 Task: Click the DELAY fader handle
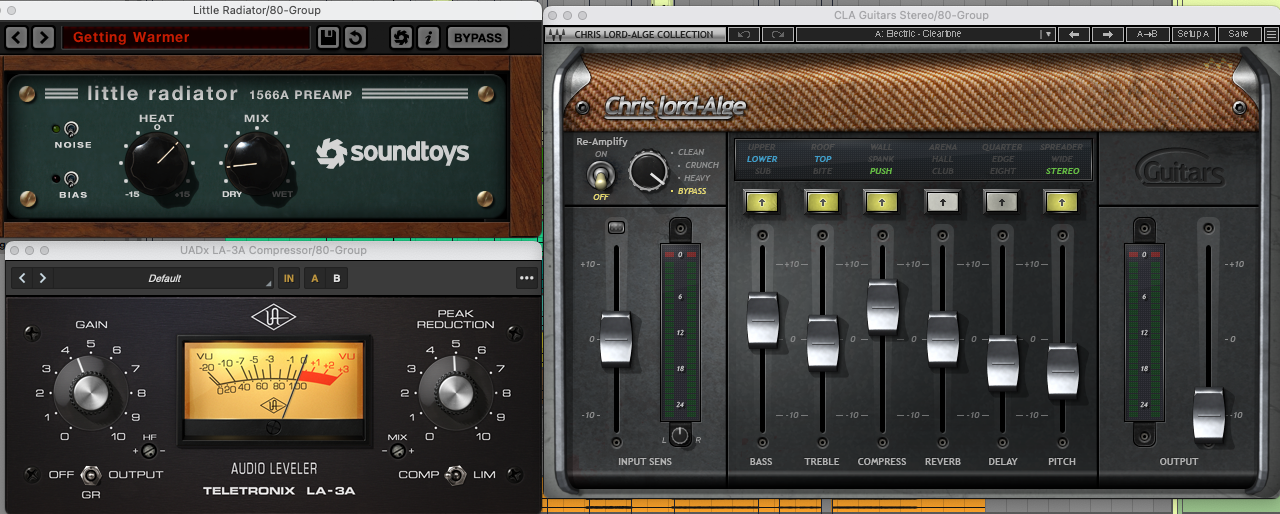(1002, 362)
